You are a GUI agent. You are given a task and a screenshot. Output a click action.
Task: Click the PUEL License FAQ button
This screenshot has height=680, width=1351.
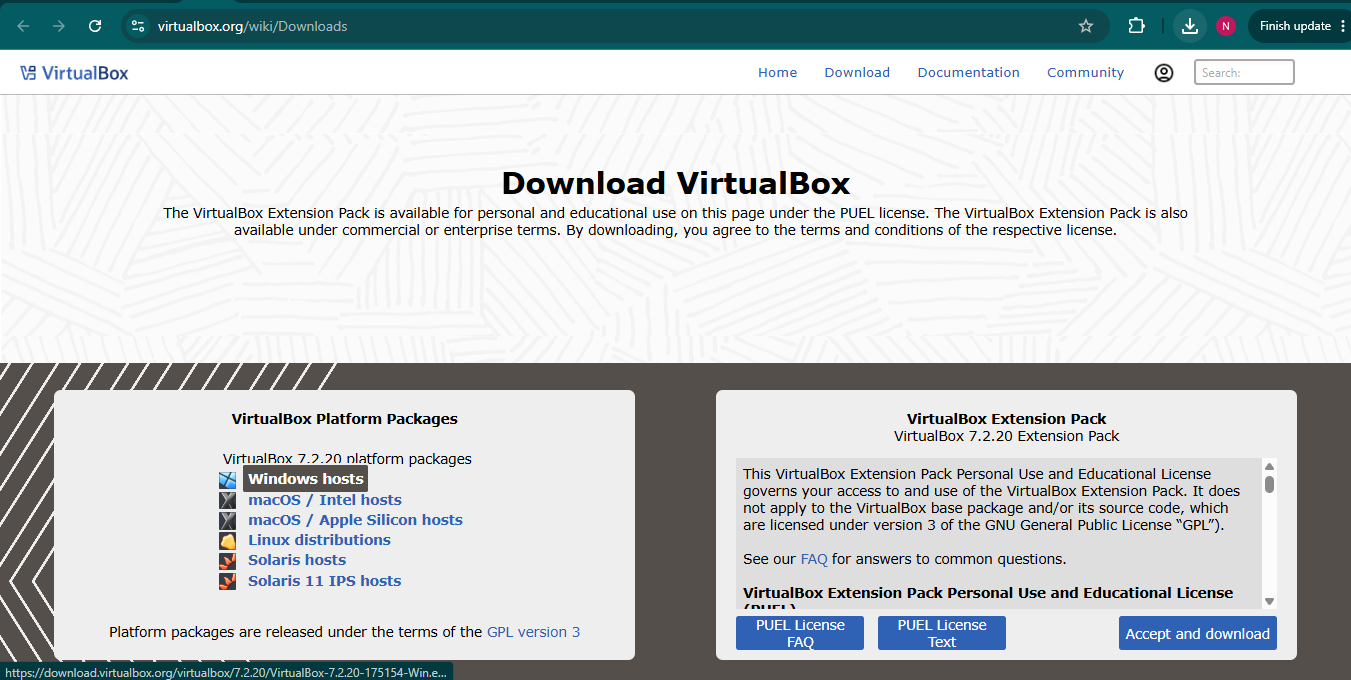[x=800, y=633]
